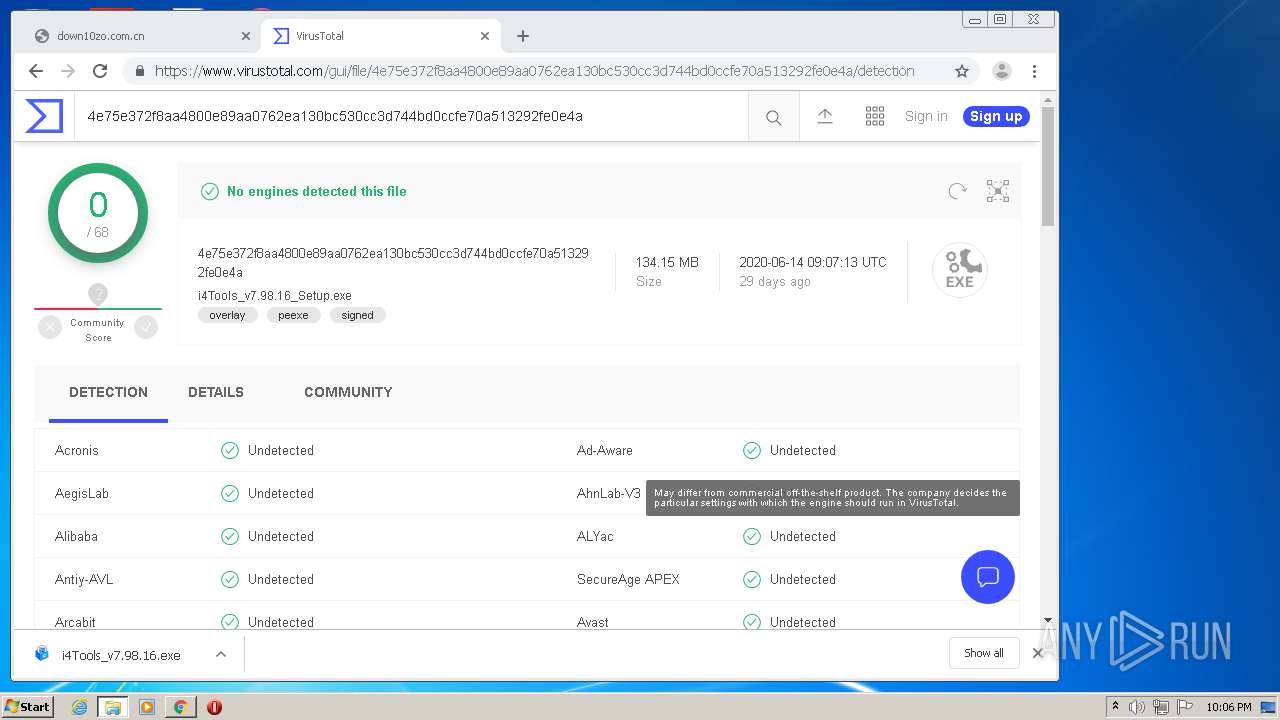The image size is (1280, 720).
Task: Click the signed tag
Action: point(357,315)
